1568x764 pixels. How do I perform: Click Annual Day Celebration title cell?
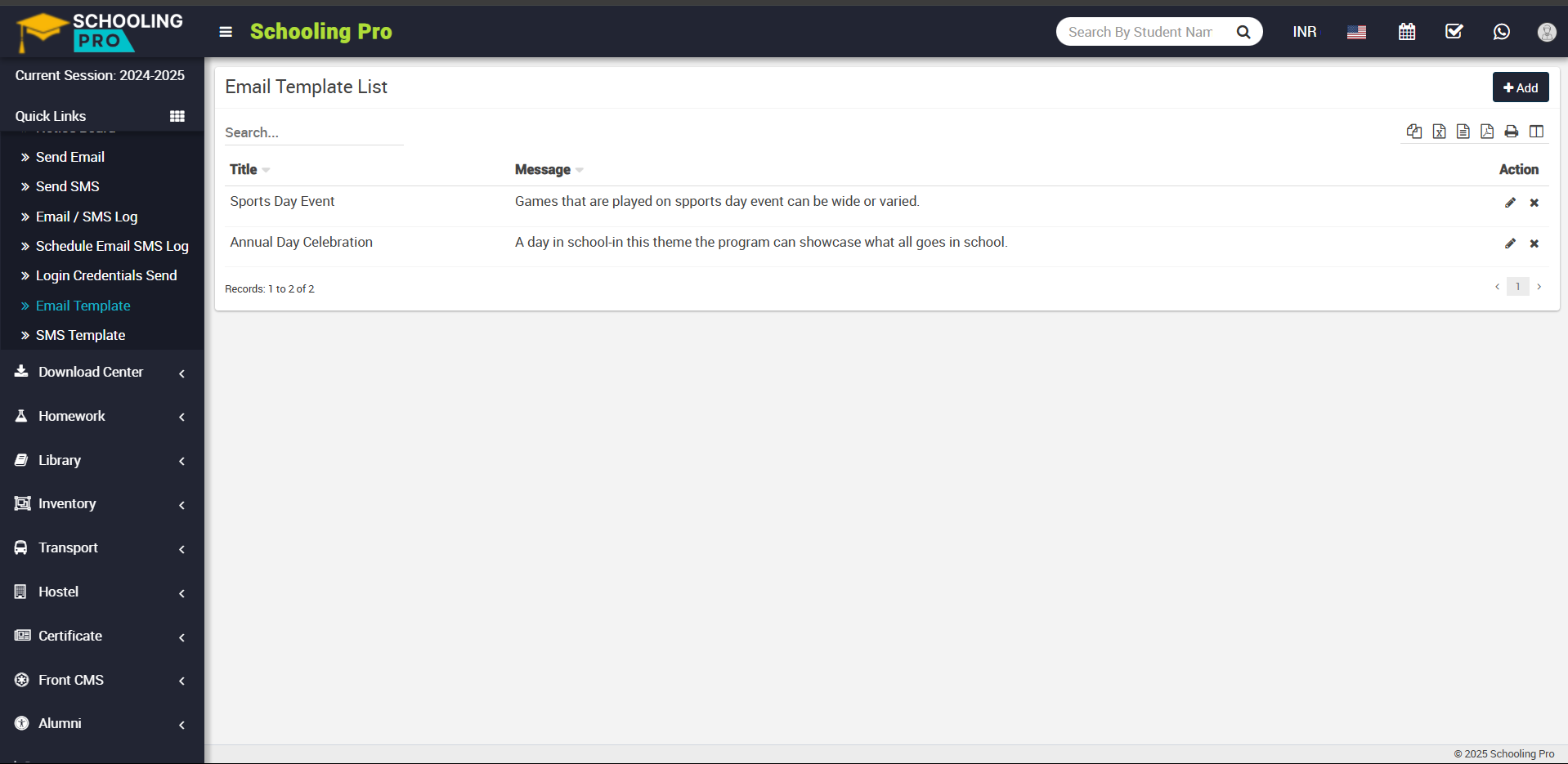point(302,242)
